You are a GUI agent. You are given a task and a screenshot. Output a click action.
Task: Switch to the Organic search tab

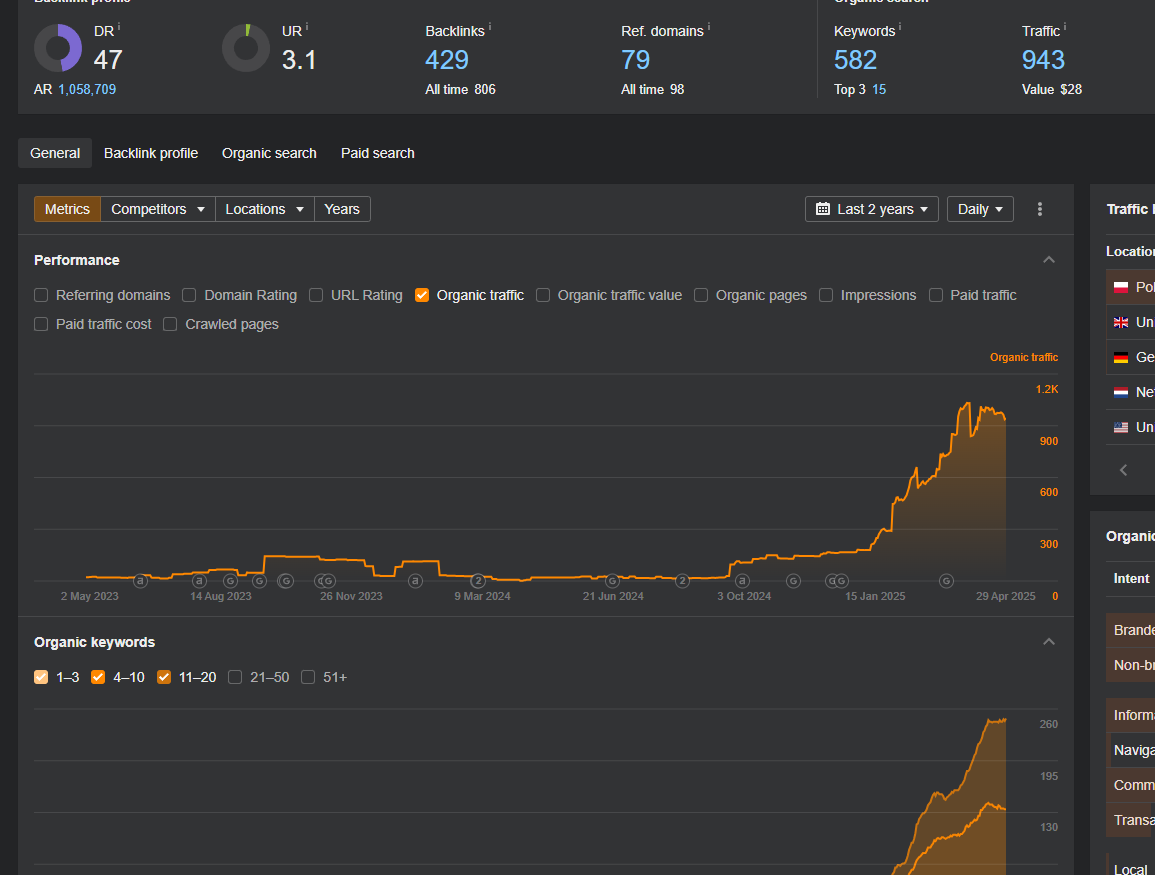pos(269,153)
